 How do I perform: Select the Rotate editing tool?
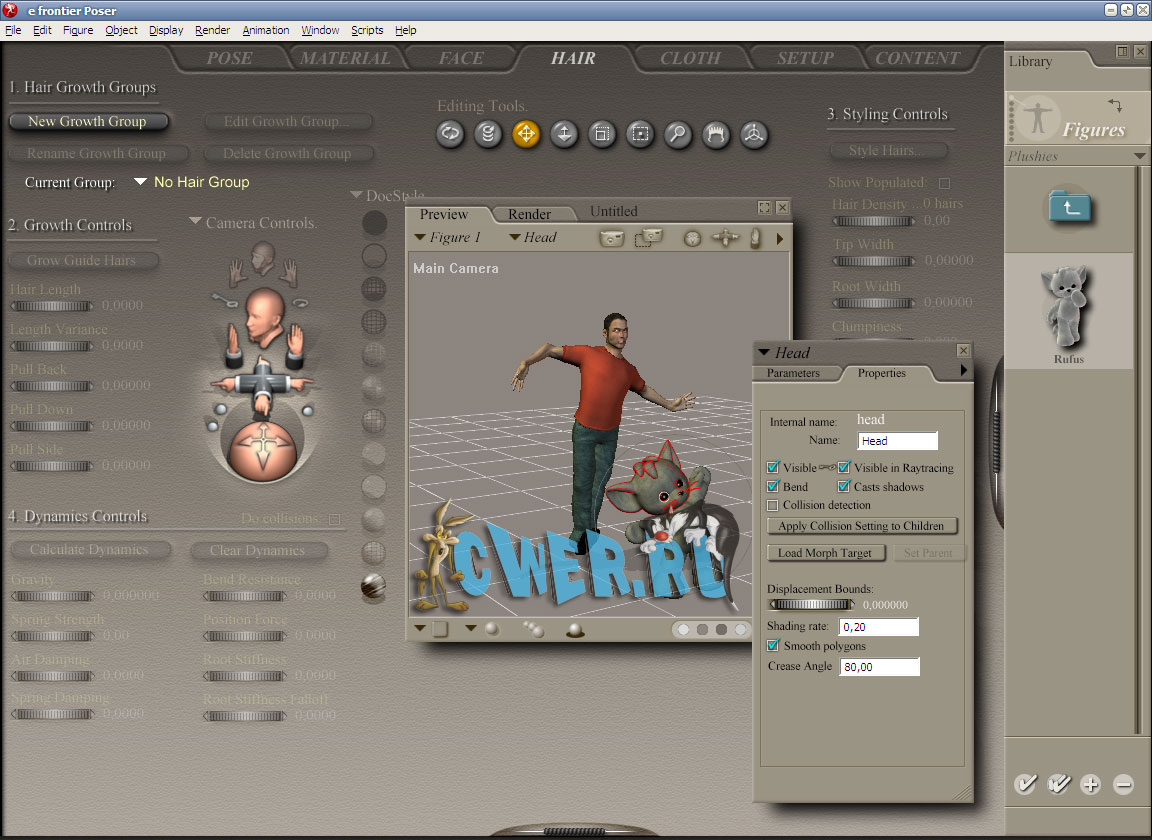click(450, 134)
